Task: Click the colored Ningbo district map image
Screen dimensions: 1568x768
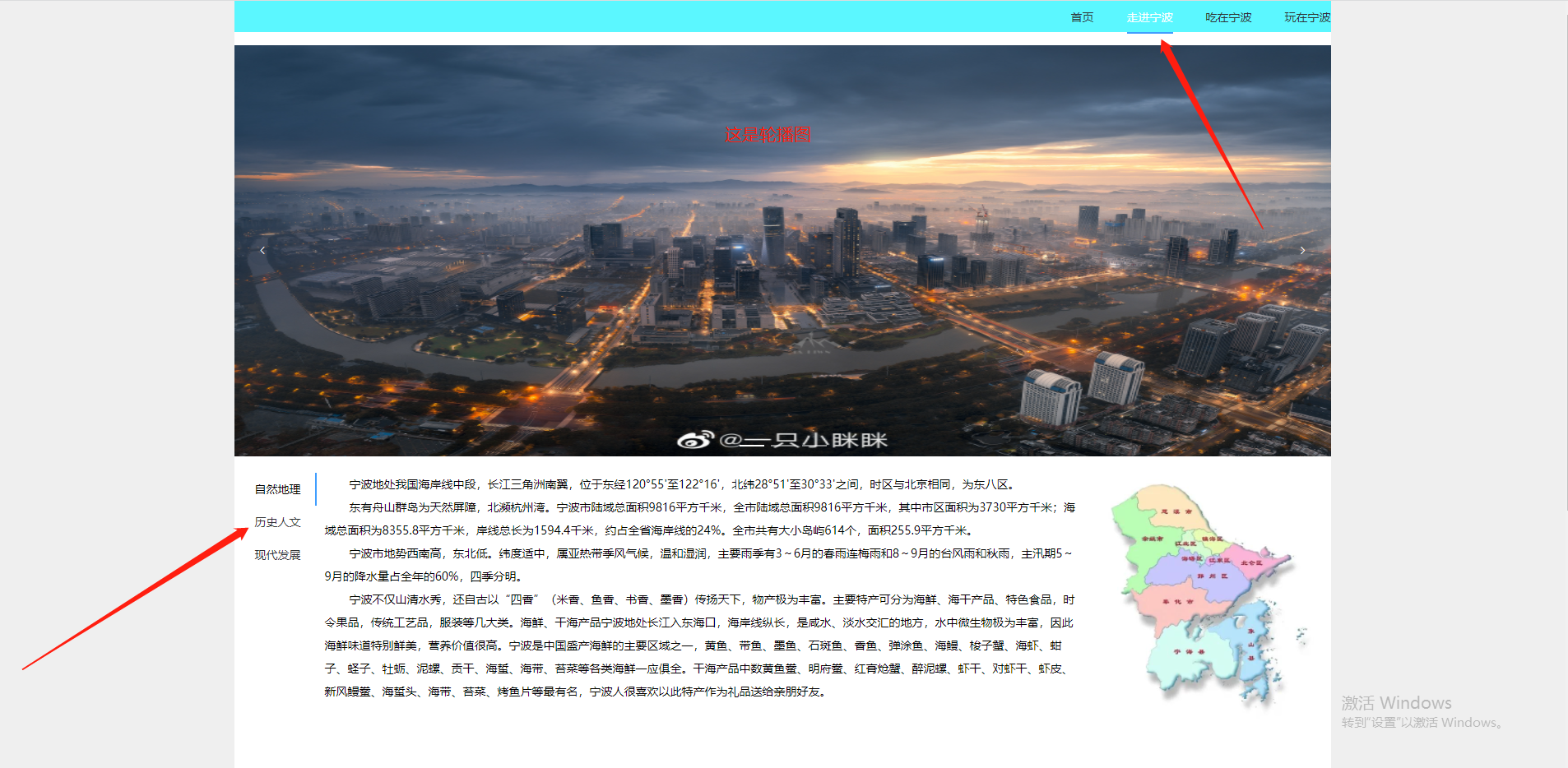Action: [1207, 595]
